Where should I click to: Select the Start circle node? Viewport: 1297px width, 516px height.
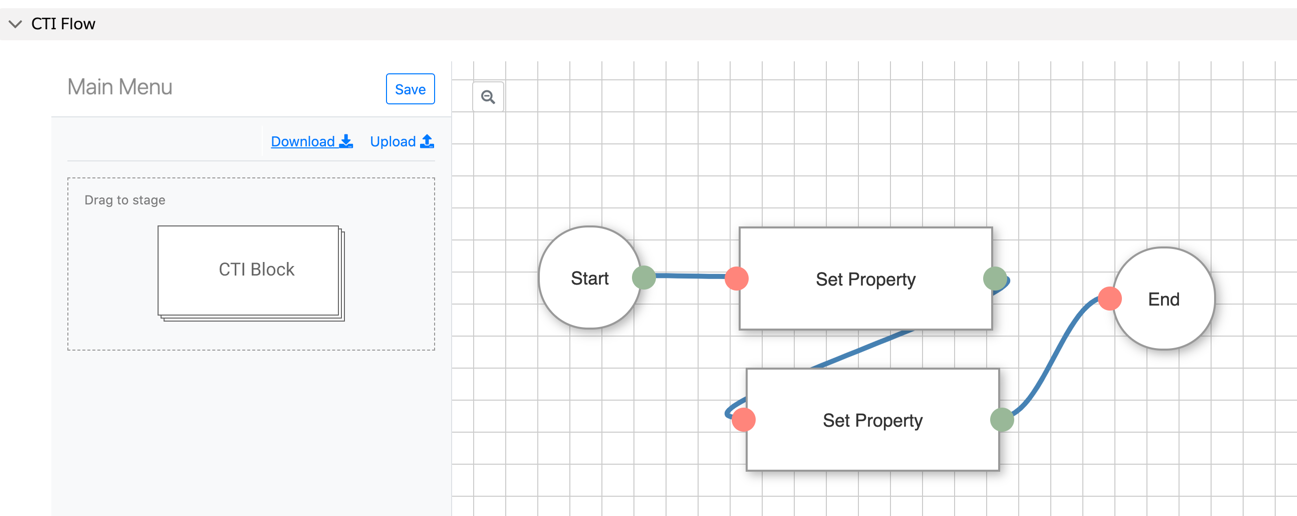tap(589, 278)
